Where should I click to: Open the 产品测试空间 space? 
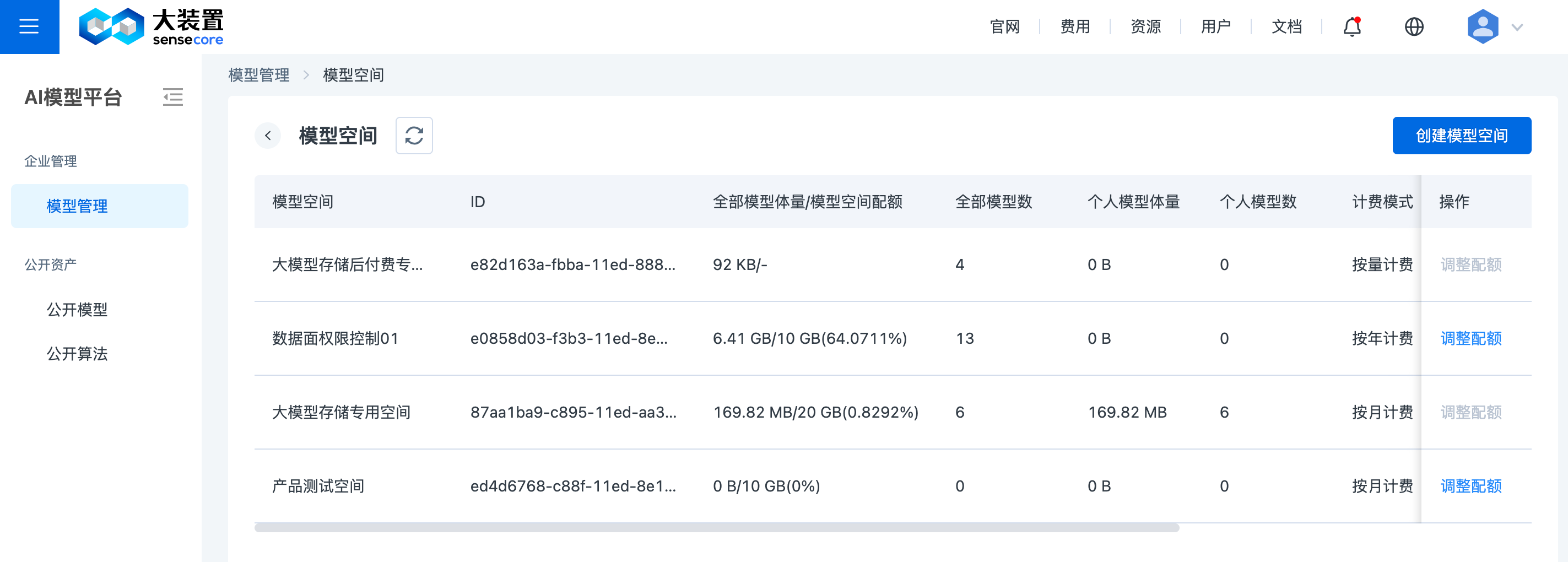(x=318, y=486)
